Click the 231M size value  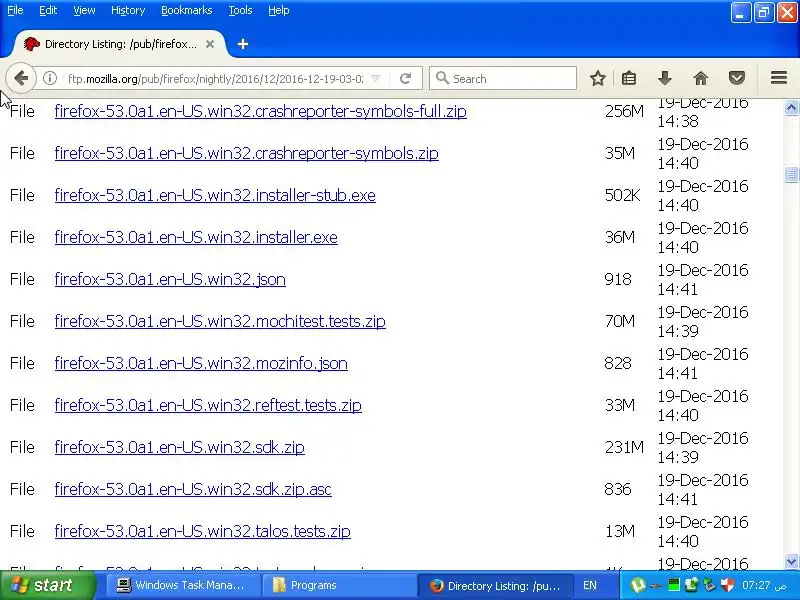click(x=624, y=447)
